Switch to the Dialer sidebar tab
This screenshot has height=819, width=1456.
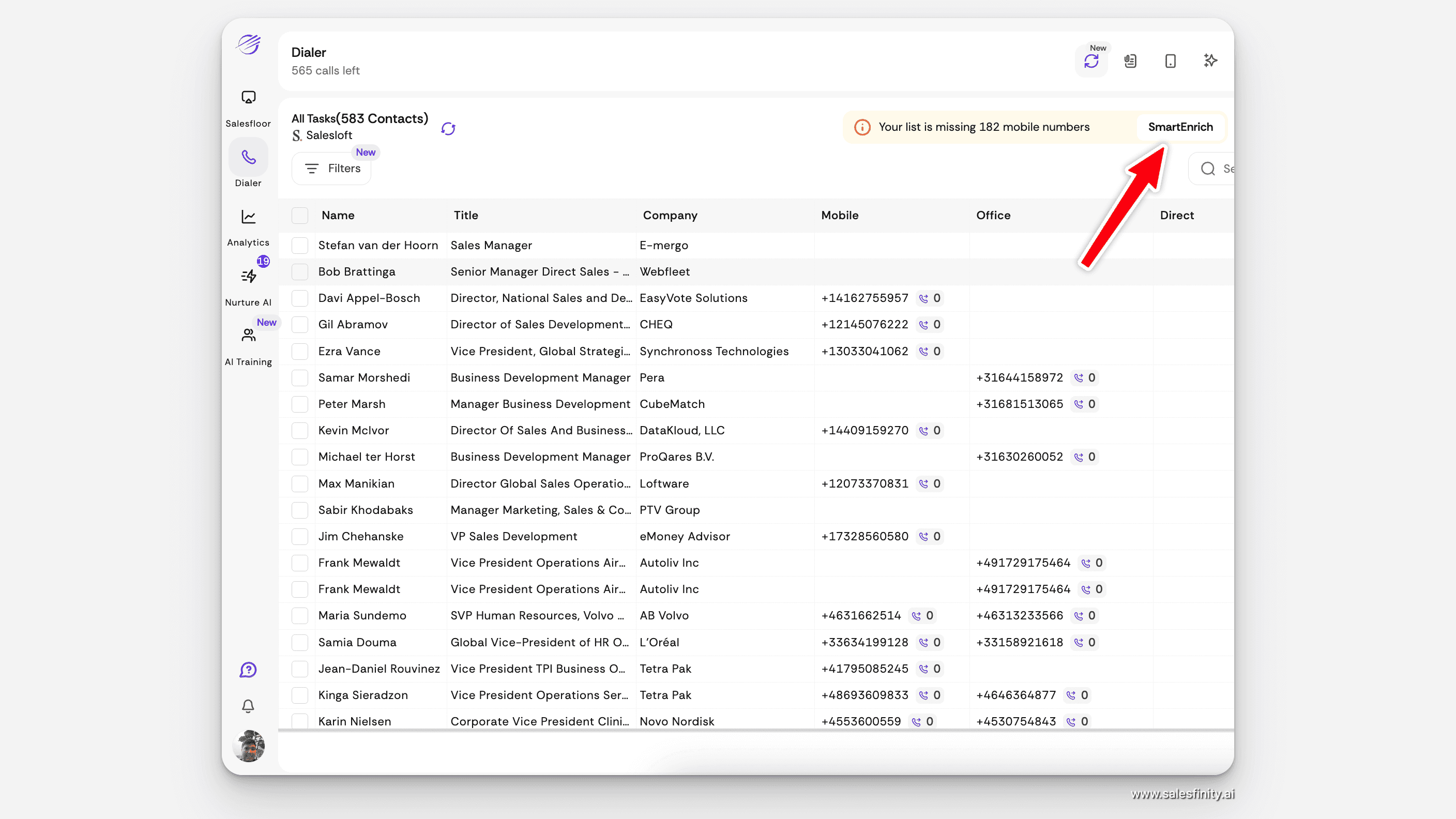point(248,157)
